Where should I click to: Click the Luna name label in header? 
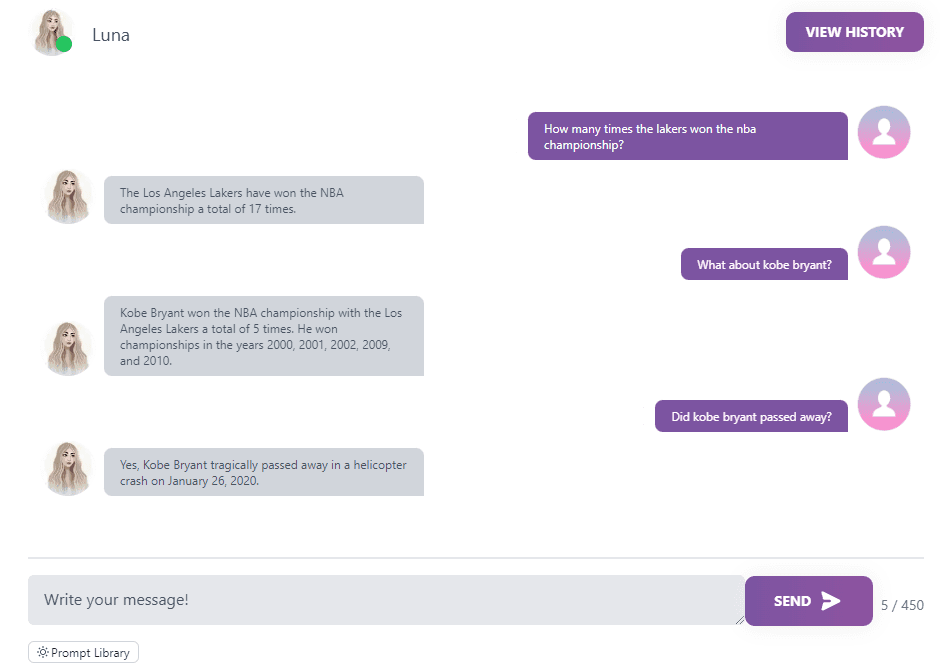point(111,35)
